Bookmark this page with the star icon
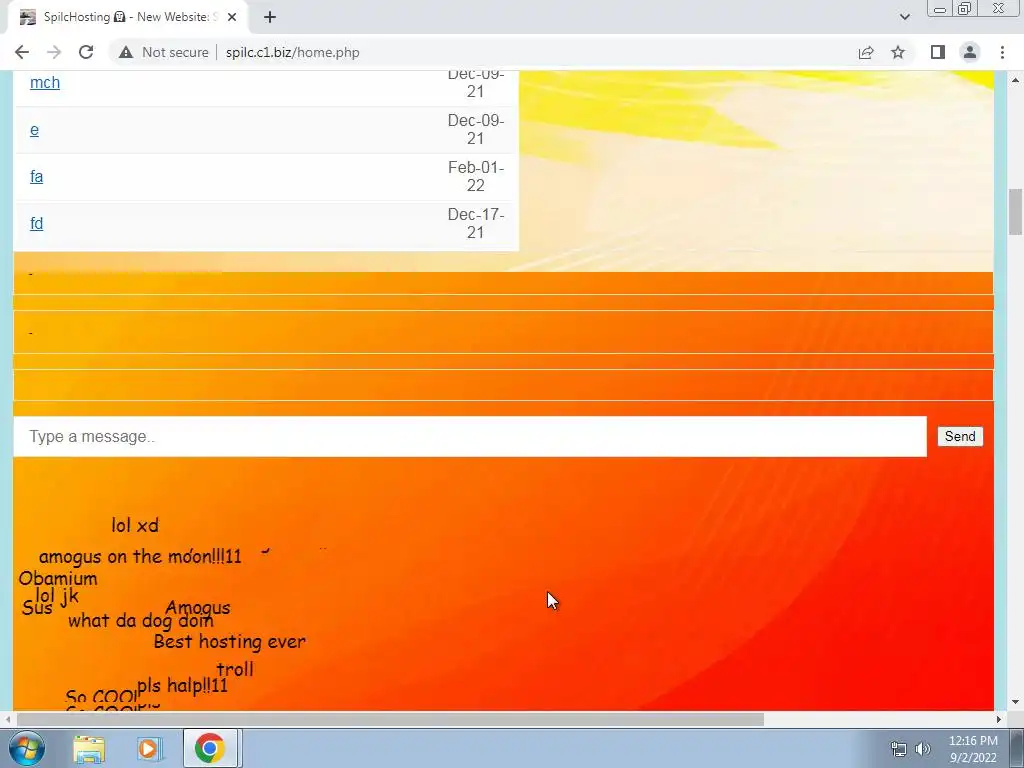The image size is (1024, 768). click(x=899, y=52)
